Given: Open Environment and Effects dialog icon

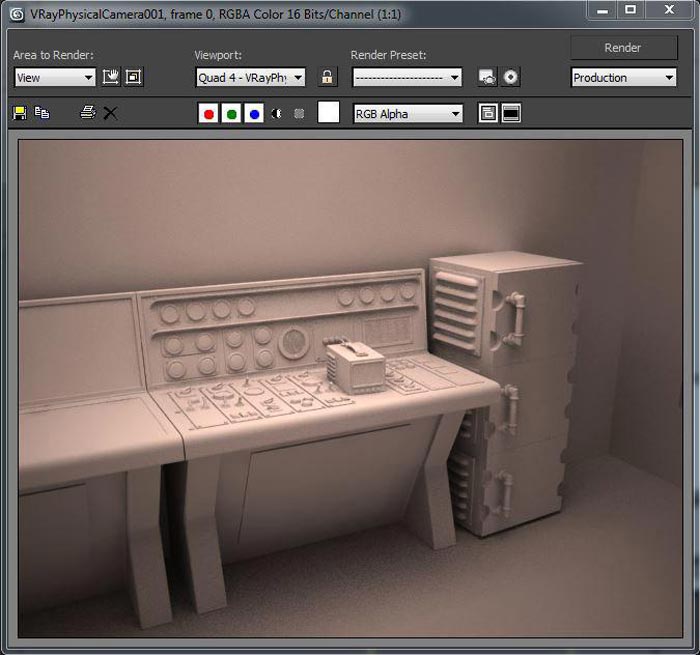Looking at the screenshot, I should [510, 77].
